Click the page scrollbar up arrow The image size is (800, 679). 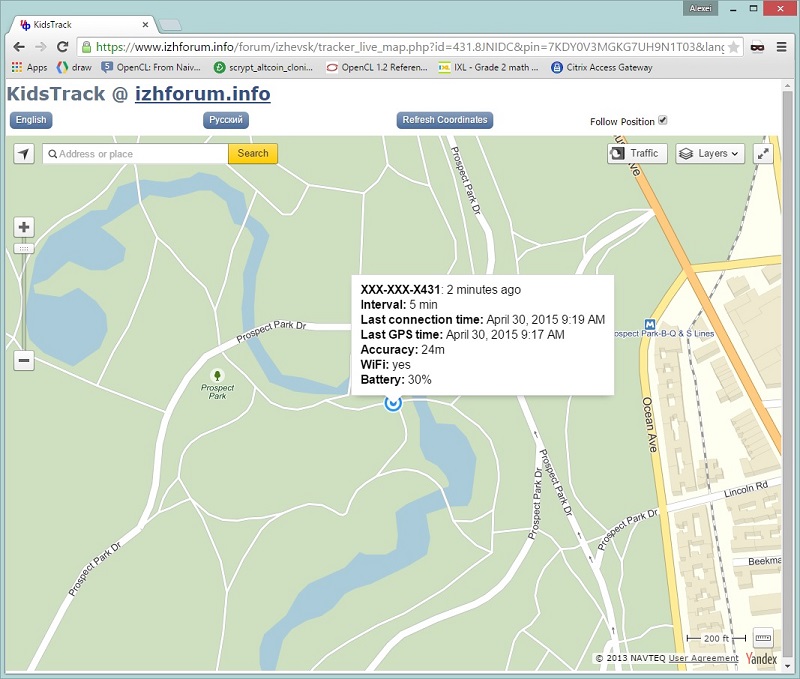tap(787, 86)
